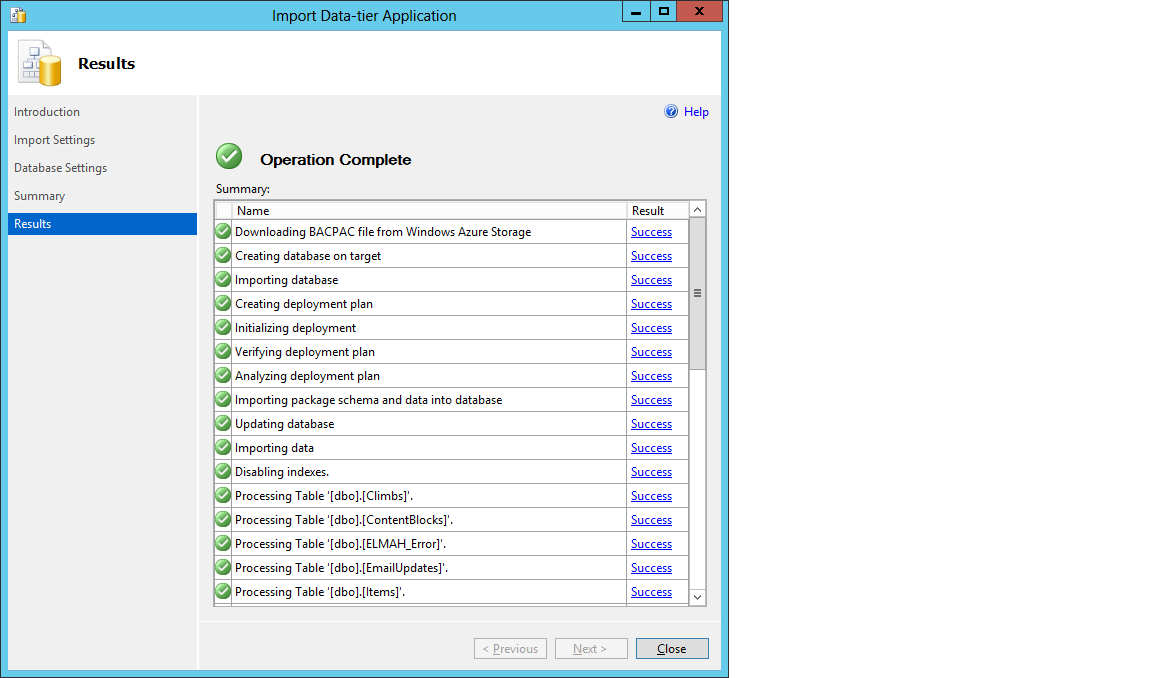Viewport: 1152px width, 678px height.
Task: Open Success link for Verifying deployment plan
Action: tap(651, 352)
